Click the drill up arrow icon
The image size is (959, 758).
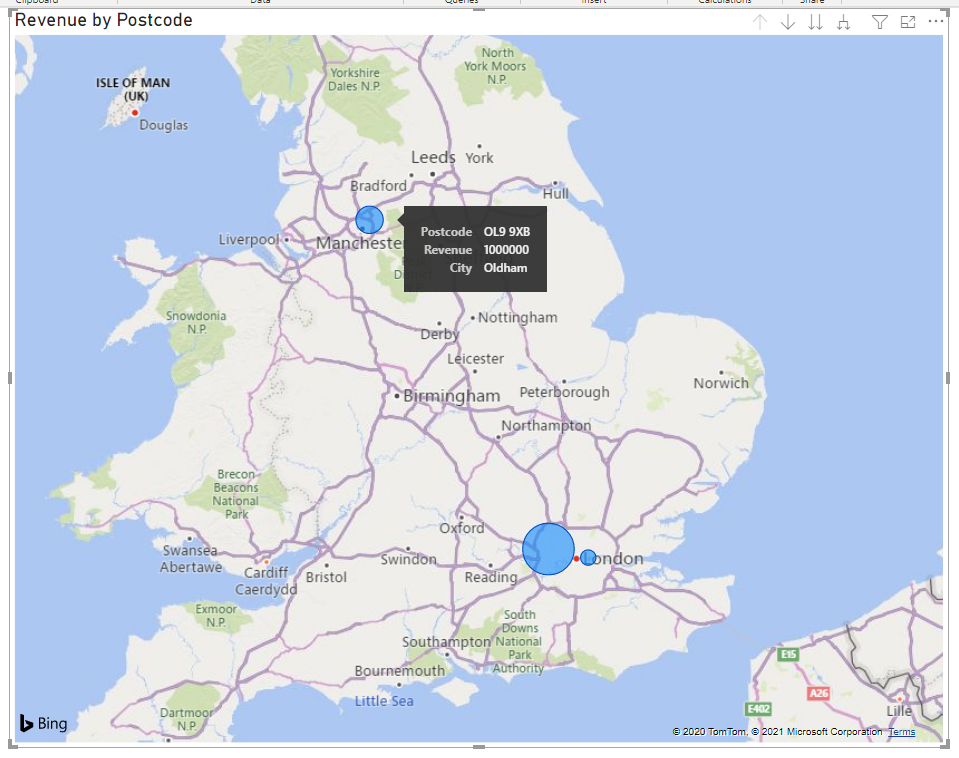point(760,23)
